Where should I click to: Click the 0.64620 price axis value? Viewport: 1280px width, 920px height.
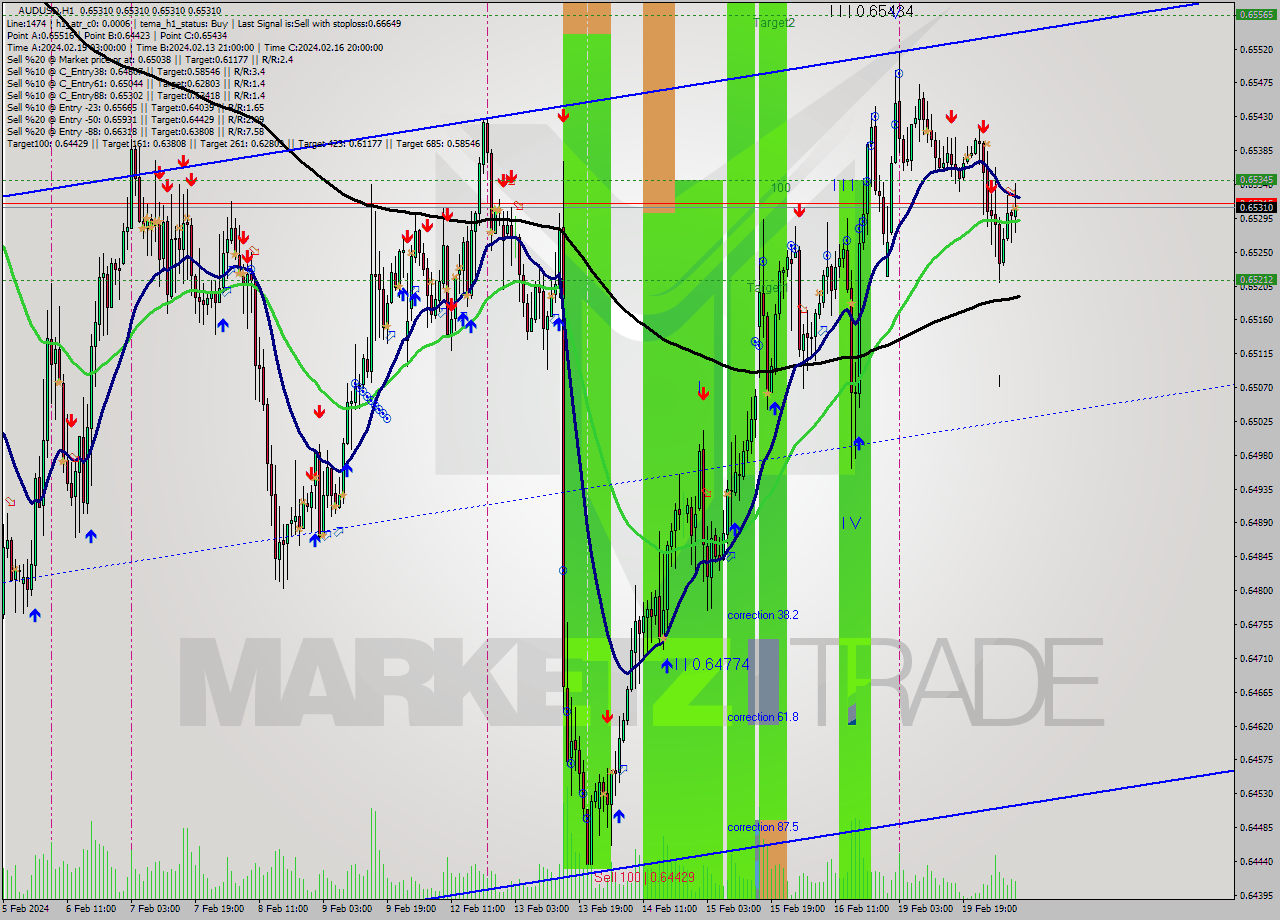click(1257, 726)
